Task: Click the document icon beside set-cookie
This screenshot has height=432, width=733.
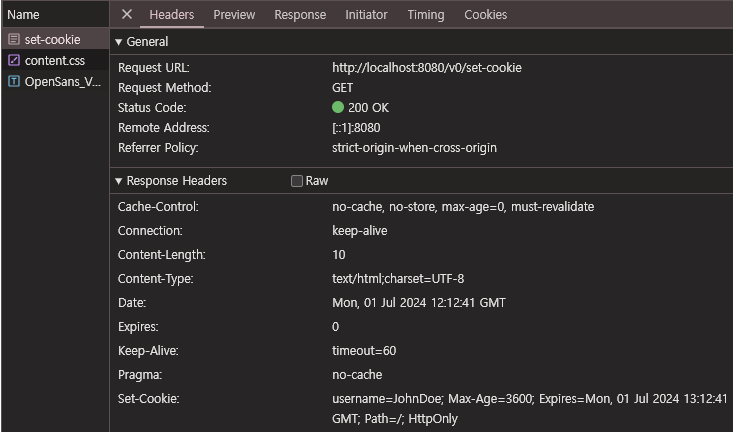Action: tap(14, 39)
